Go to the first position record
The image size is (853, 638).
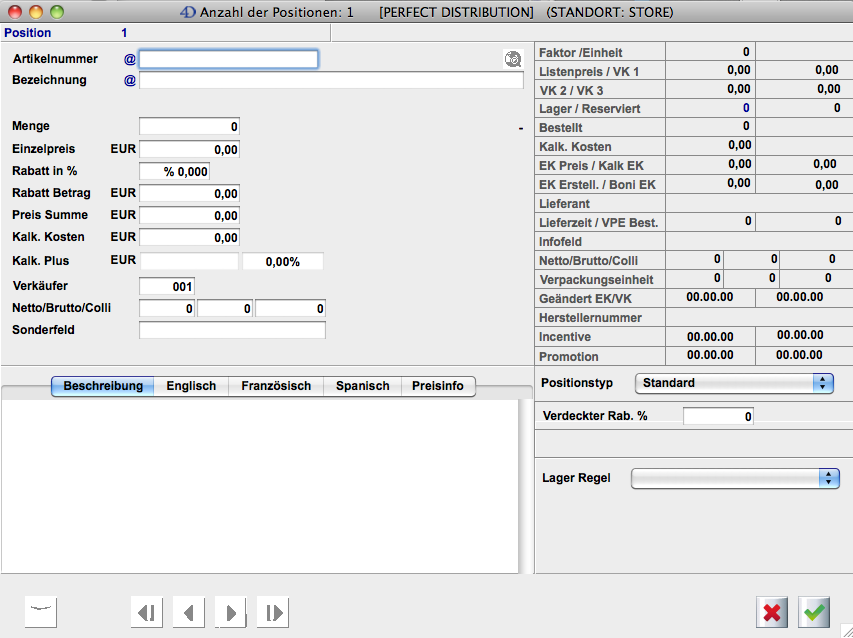[x=147, y=612]
